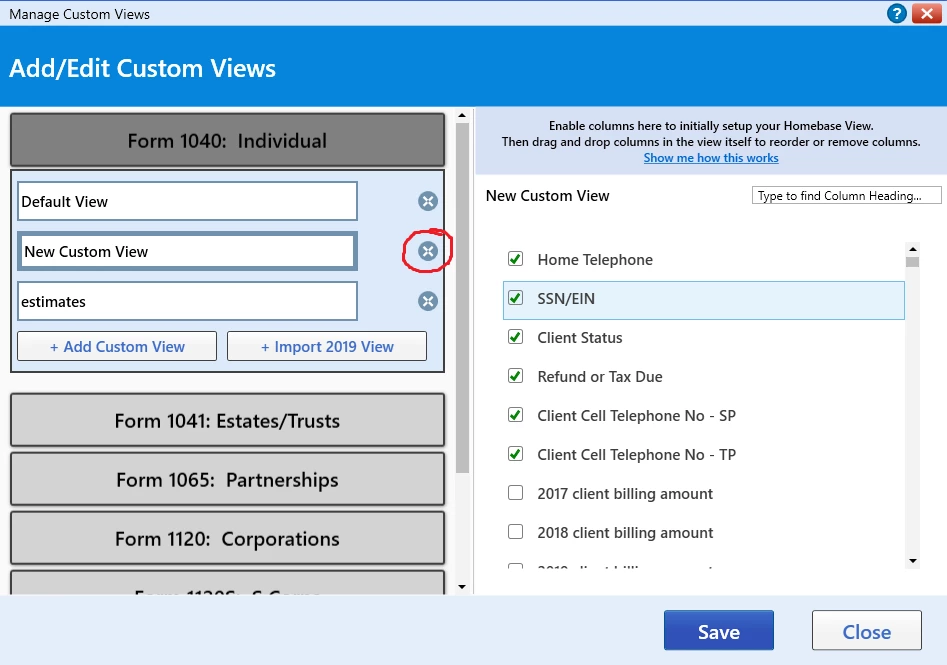Click the column list scroll up arrow
947x665 pixels.
(x=913, y=249)
